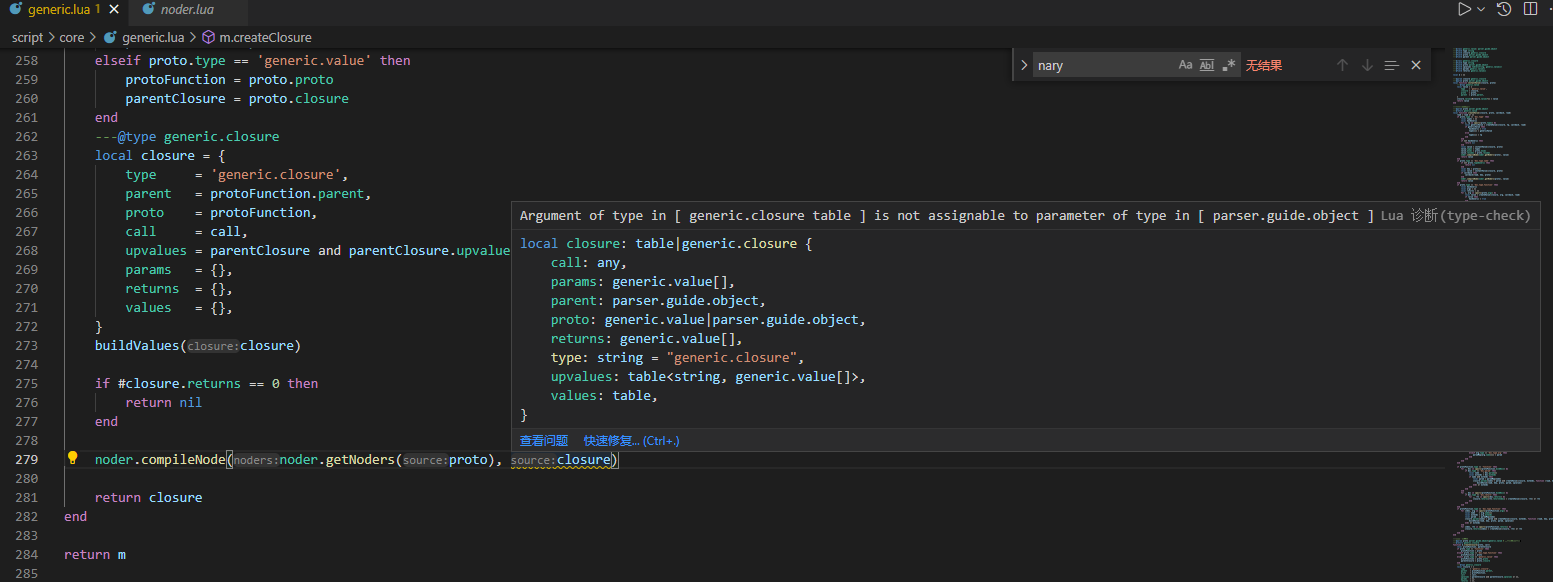This screenshot has width=1553, height=582.
Task: Toggle Match Whole Word in search
Action: coord(1207,64)
